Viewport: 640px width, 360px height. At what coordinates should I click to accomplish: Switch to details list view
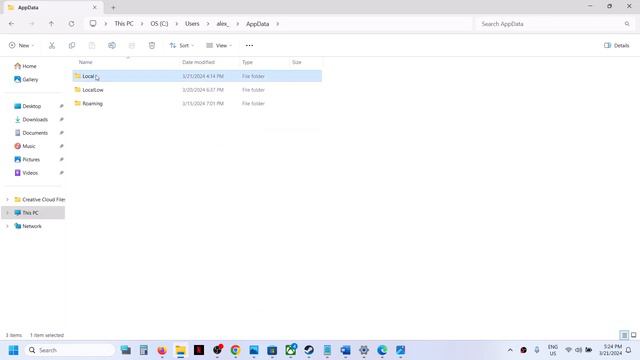coord(624,335)
